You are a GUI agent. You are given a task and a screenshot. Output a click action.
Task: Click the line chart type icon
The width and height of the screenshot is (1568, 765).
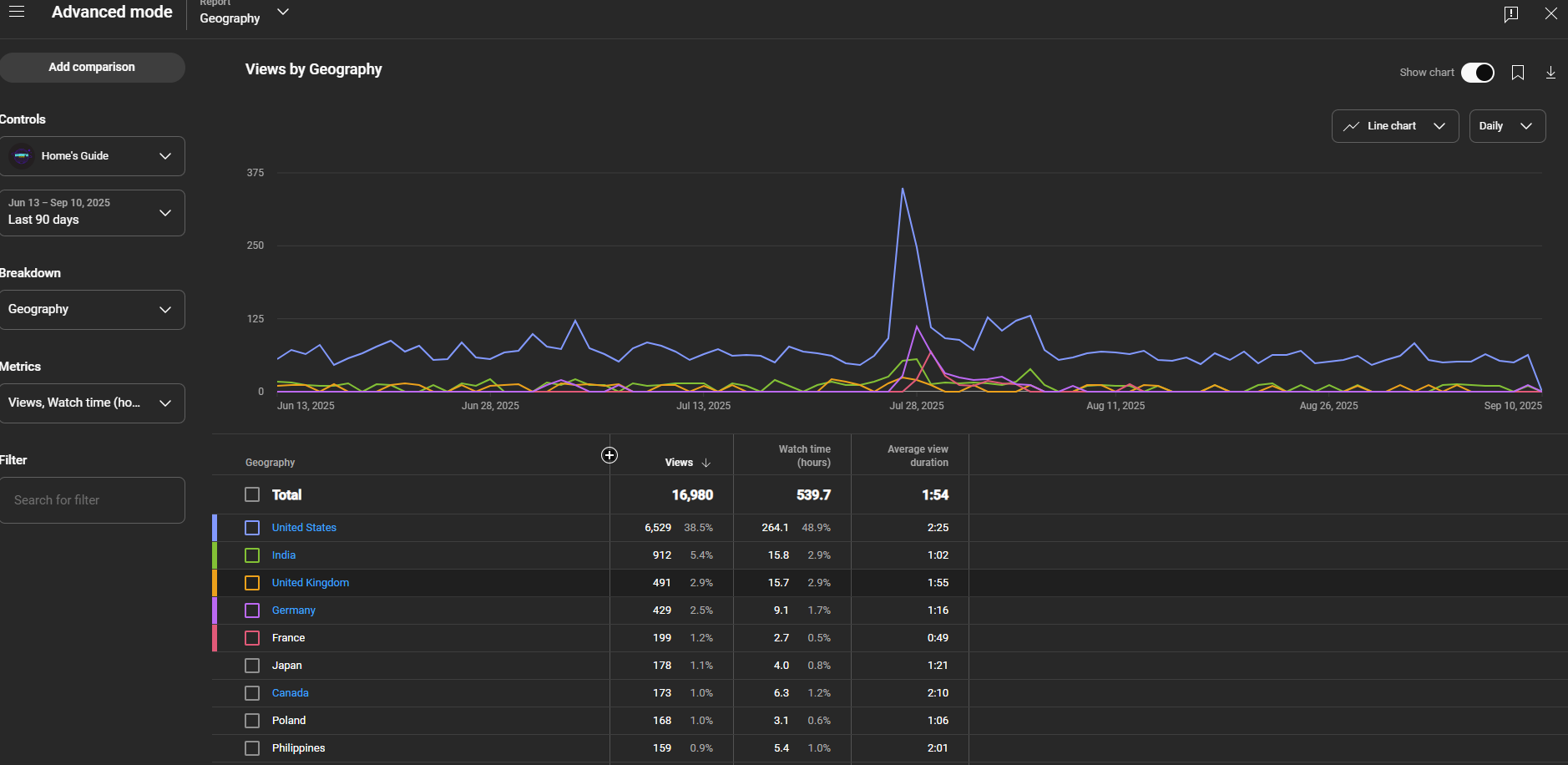click(x=1351, y=126)
